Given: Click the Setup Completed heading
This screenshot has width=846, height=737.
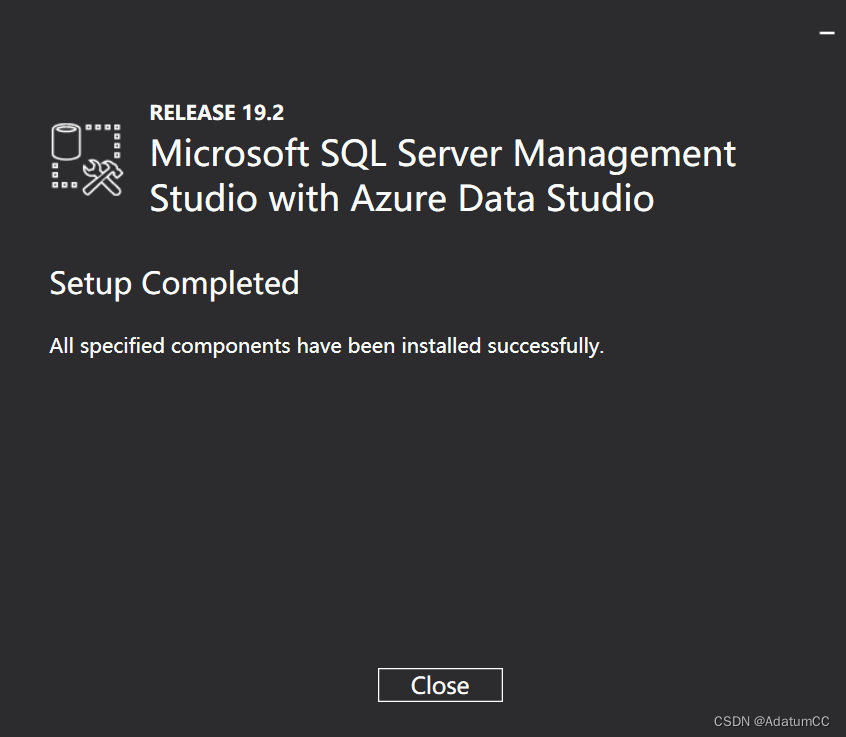Looking at the screenshot, I should (x=174, y=283).
